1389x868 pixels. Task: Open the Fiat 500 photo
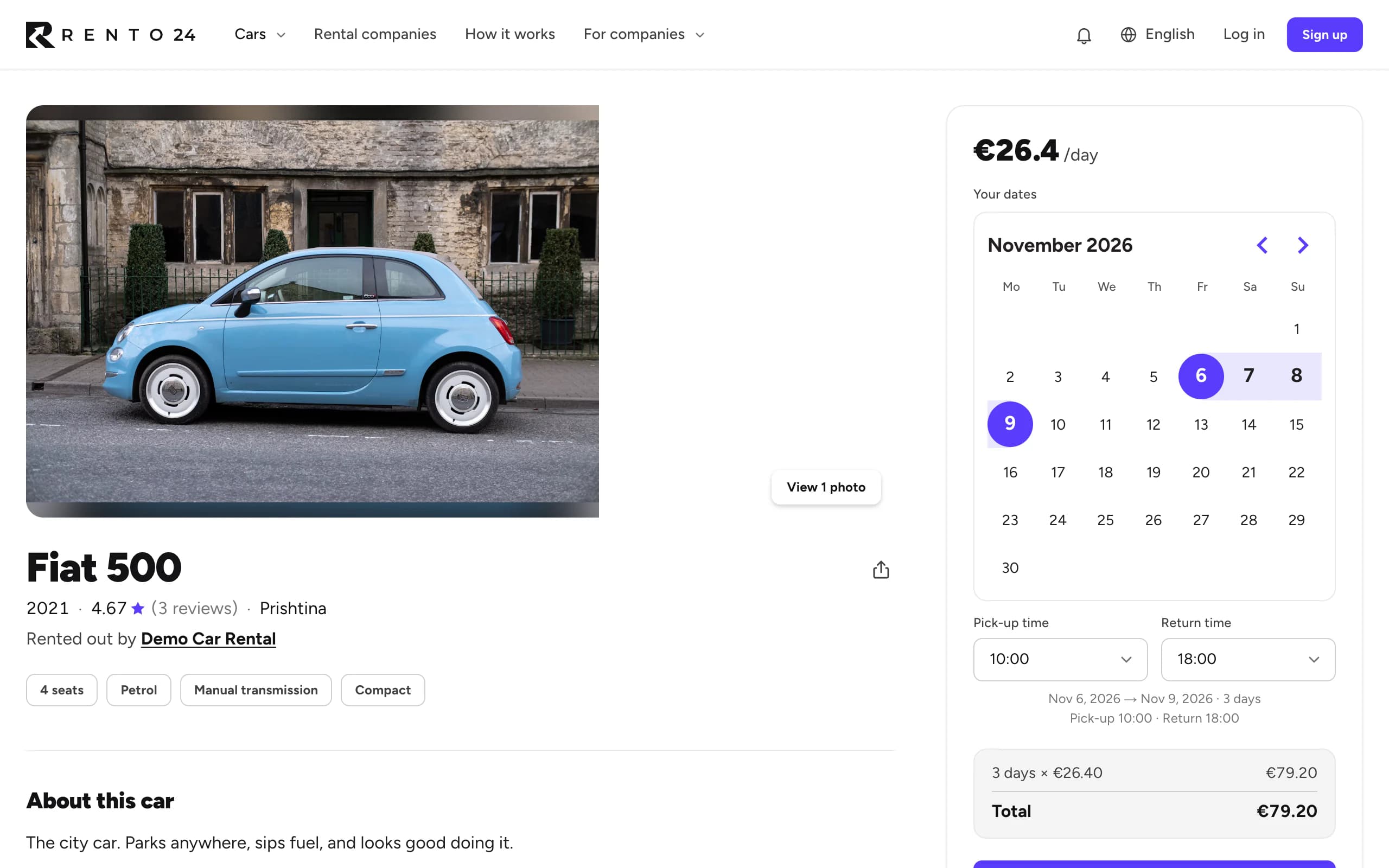pos(312,311)
